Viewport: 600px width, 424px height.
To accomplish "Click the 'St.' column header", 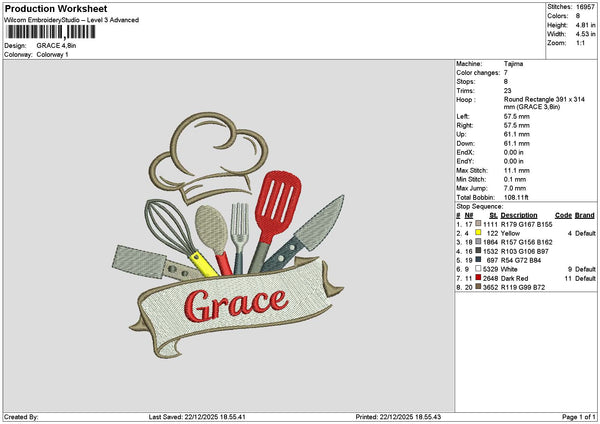I will click(493, 215).
